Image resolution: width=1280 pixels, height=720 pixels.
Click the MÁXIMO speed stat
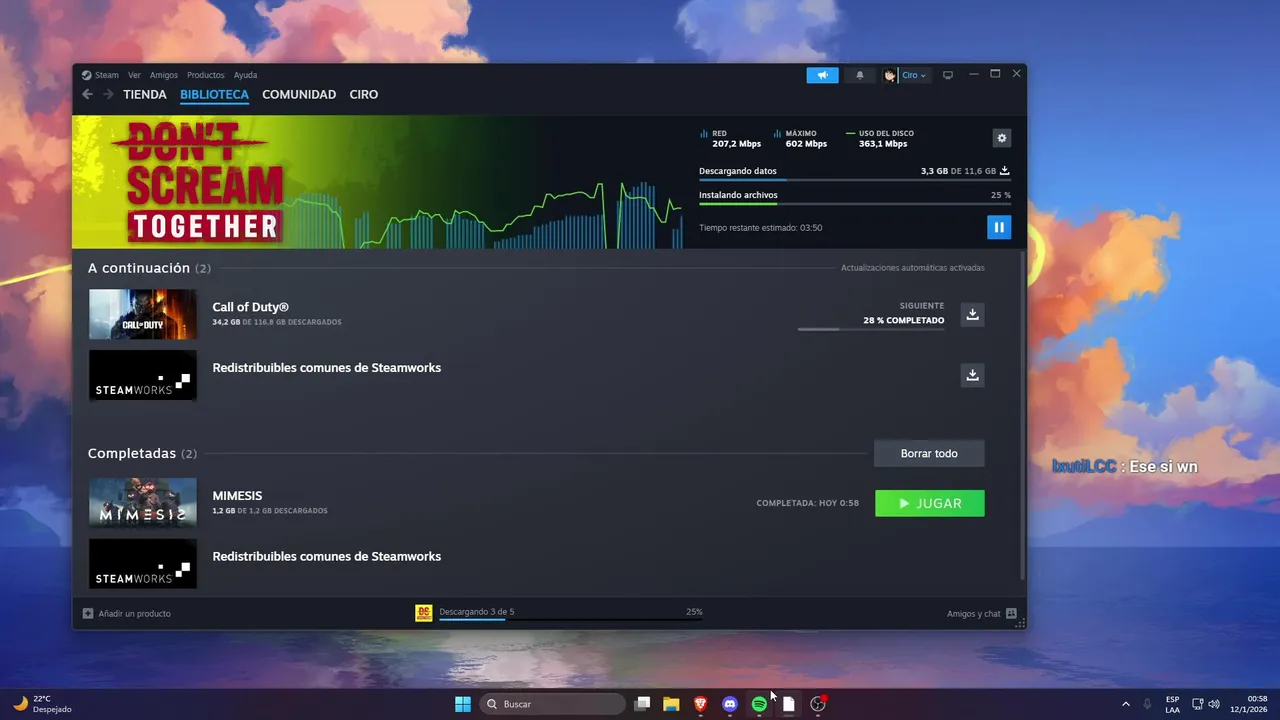tap(800, 138)
